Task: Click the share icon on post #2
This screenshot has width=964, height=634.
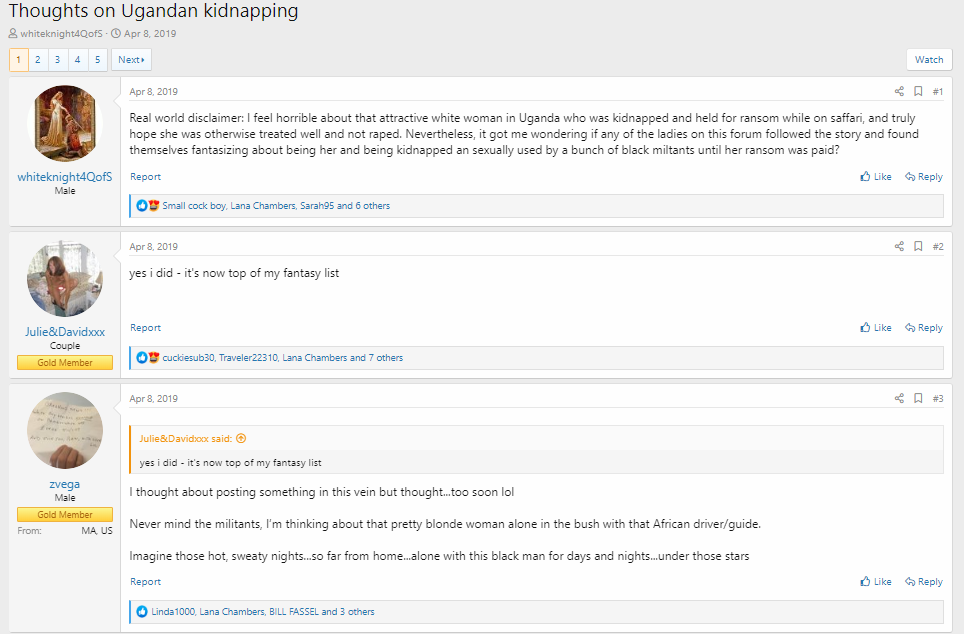Action: [899, 247]
